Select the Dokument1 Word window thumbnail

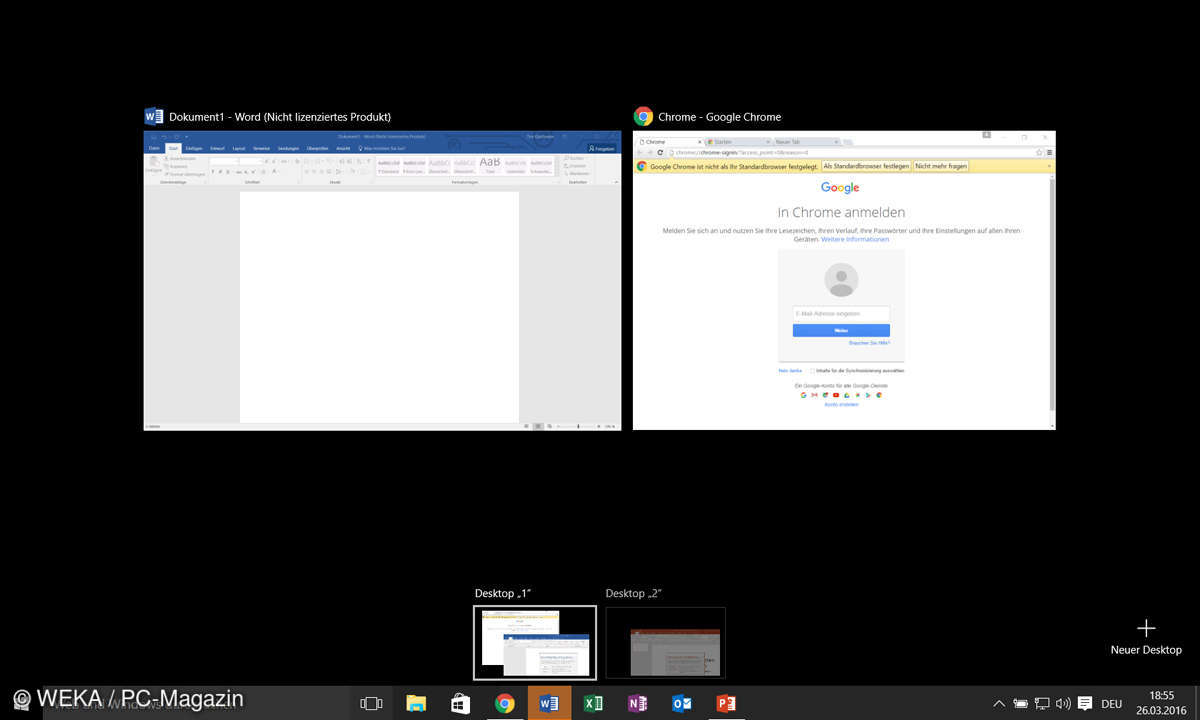coord(382,280)
